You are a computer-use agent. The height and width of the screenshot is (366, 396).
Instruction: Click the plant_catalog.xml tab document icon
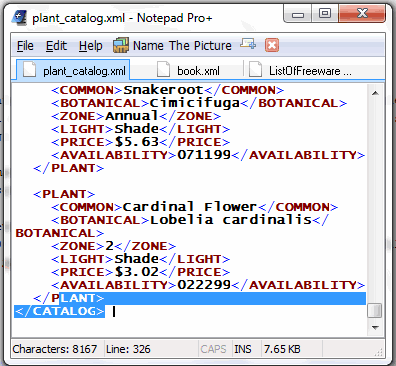[29, 70]
